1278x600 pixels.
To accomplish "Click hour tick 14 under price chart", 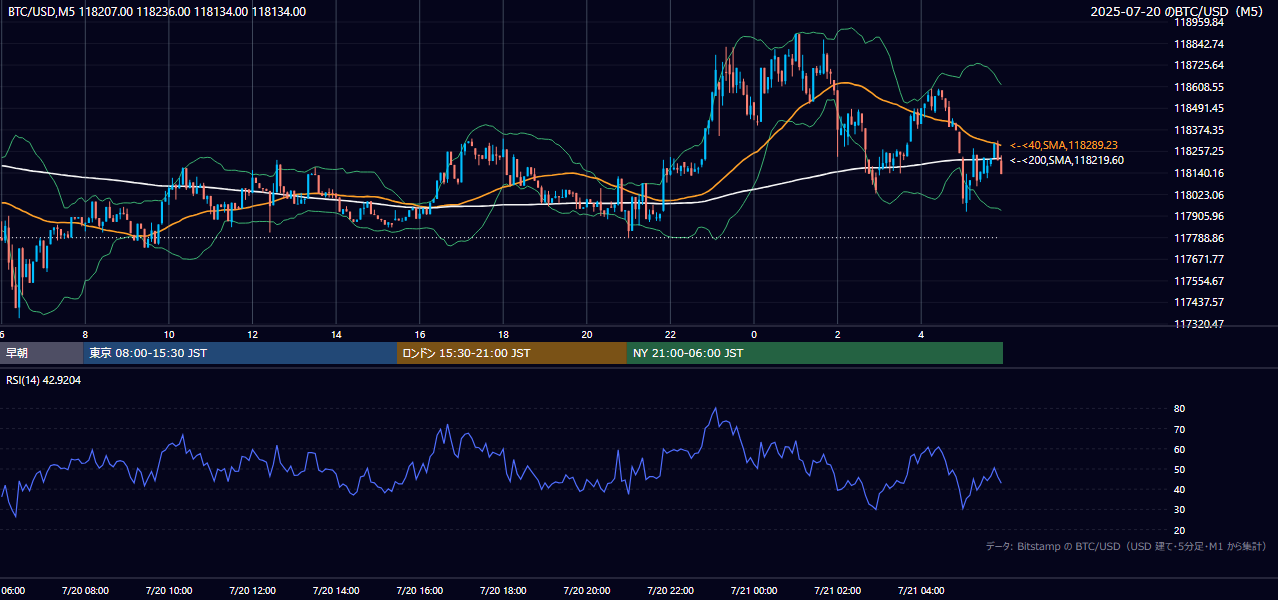I will (336, 334).
